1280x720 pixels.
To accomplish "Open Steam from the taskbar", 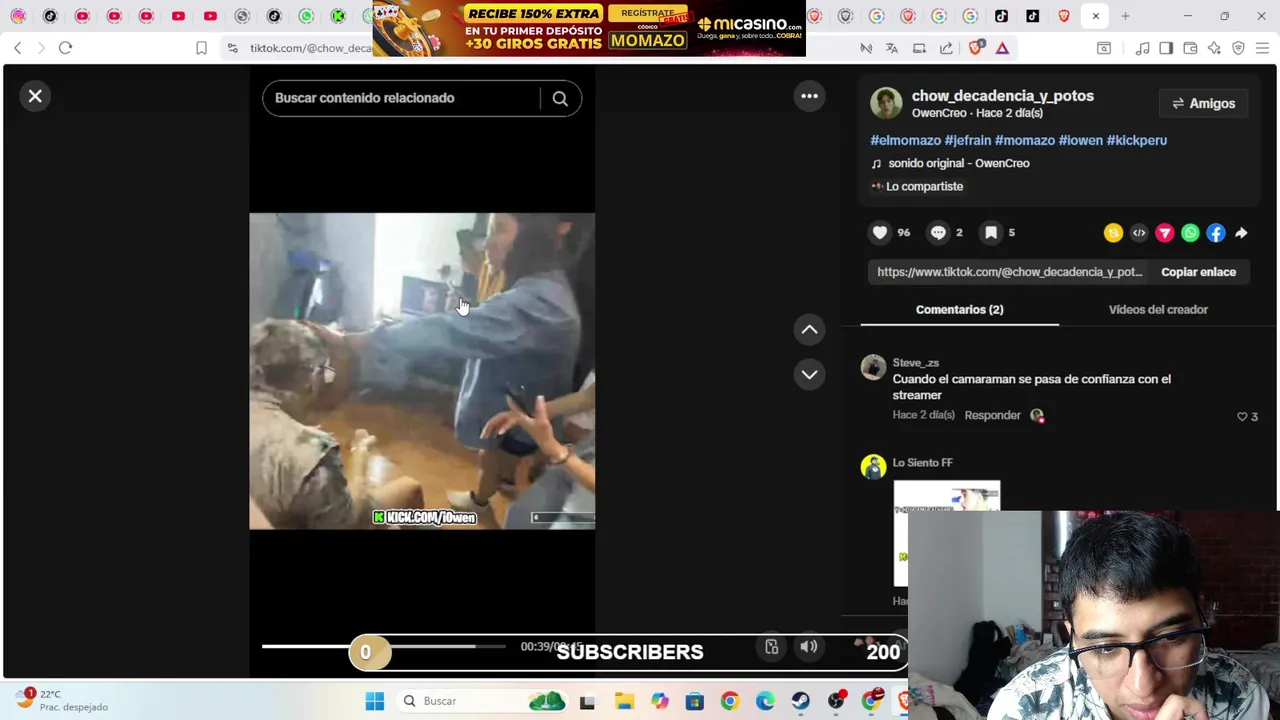I will (x=800, y=701).
